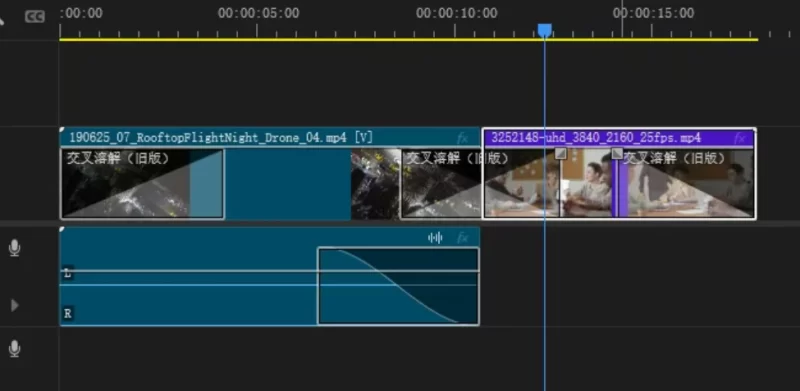Click fx badge on the audio clip
This screenshot has width=800, height=391.
(462, 238)
